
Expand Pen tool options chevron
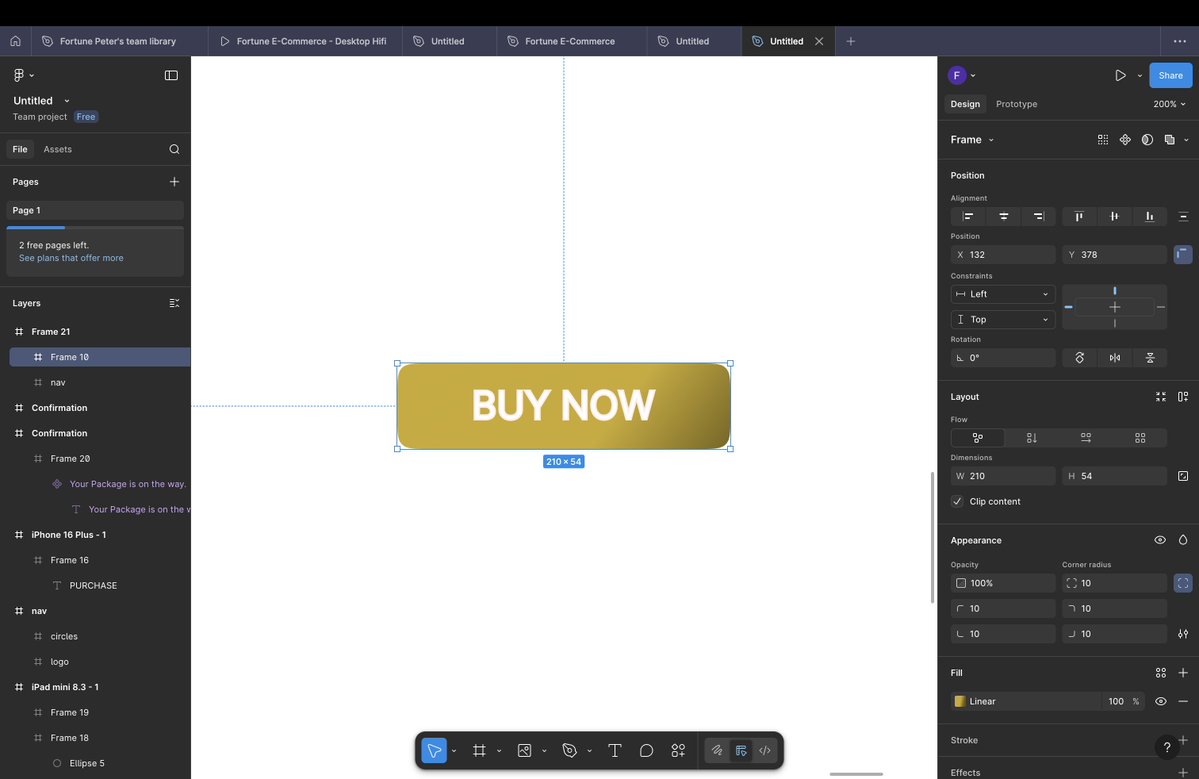click(589, 751)
